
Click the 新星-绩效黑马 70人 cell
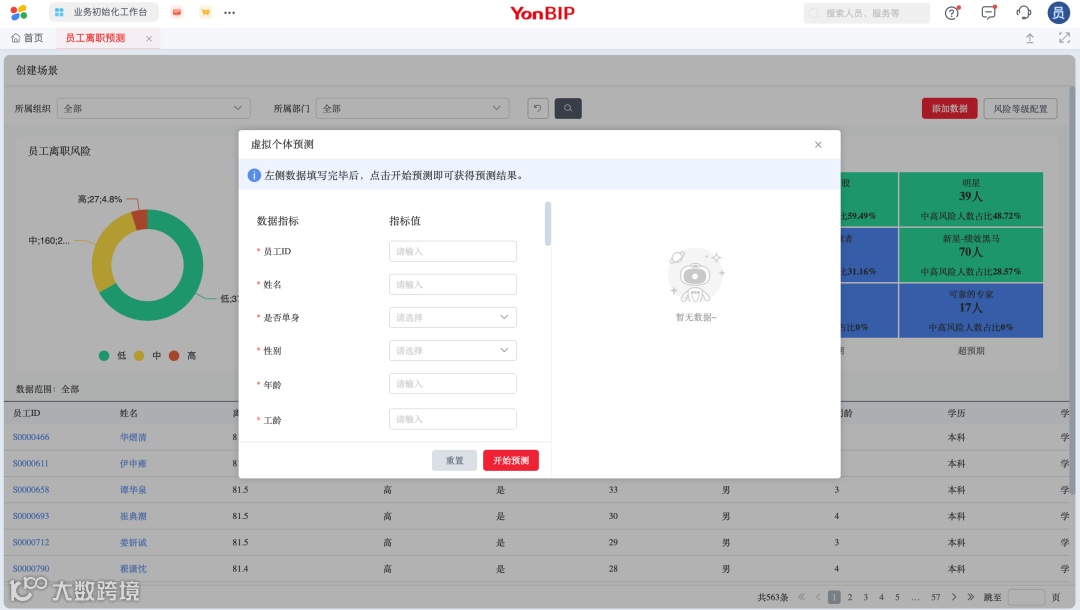970,255
